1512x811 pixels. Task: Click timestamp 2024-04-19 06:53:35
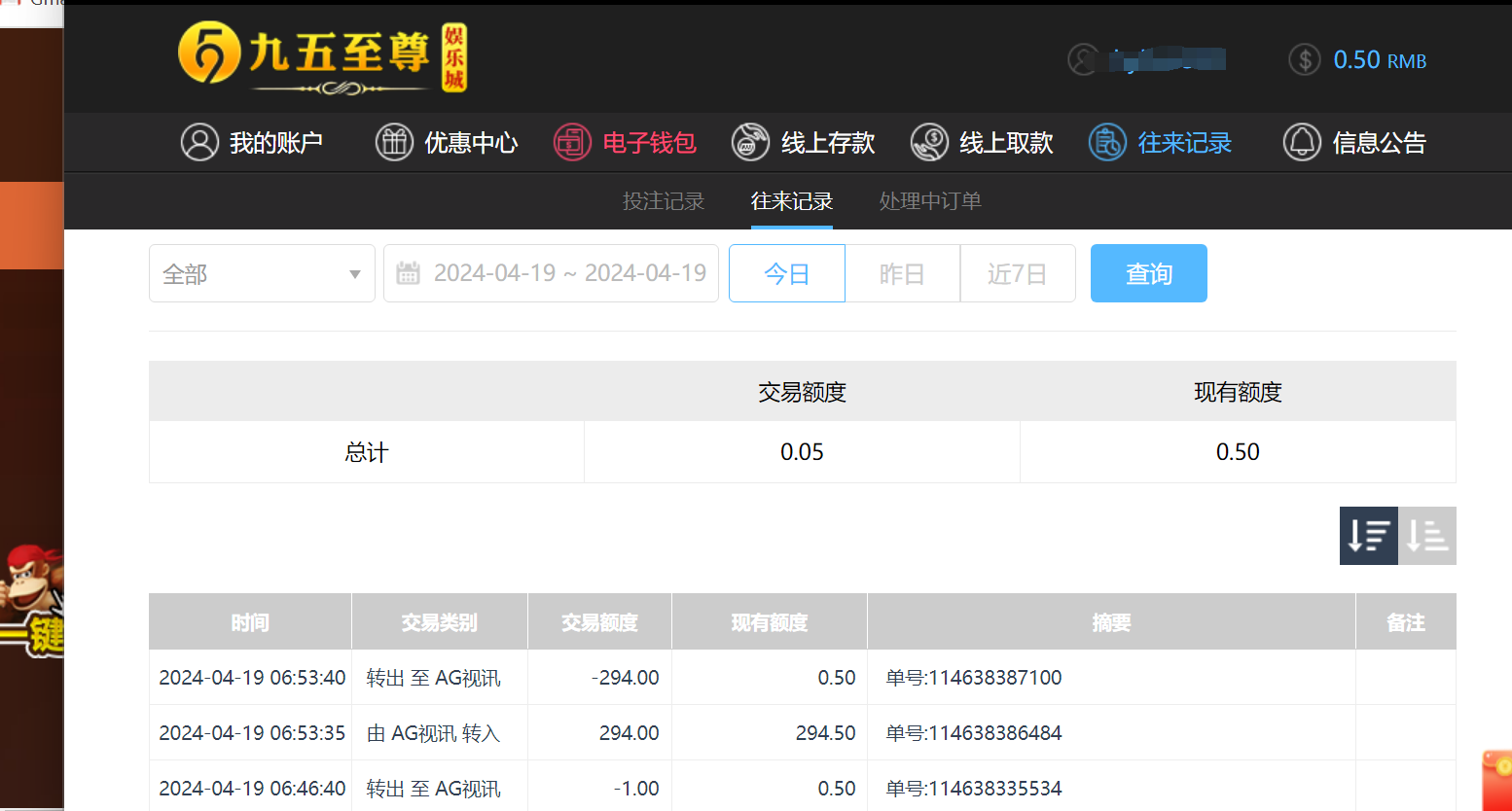tap(252, 733)
